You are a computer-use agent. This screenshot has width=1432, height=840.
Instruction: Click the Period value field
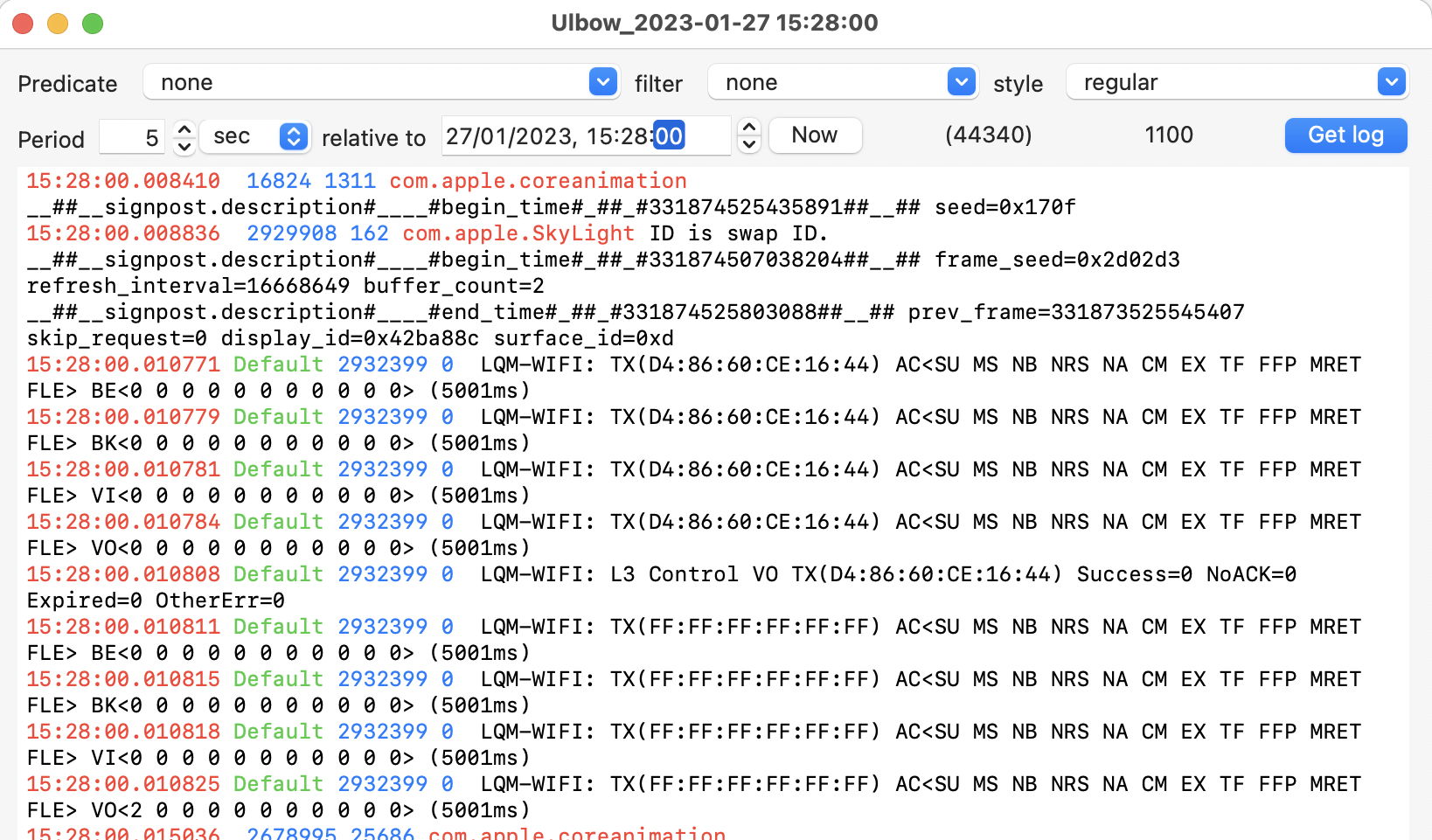pyautogui.click(x=133, y=137)
